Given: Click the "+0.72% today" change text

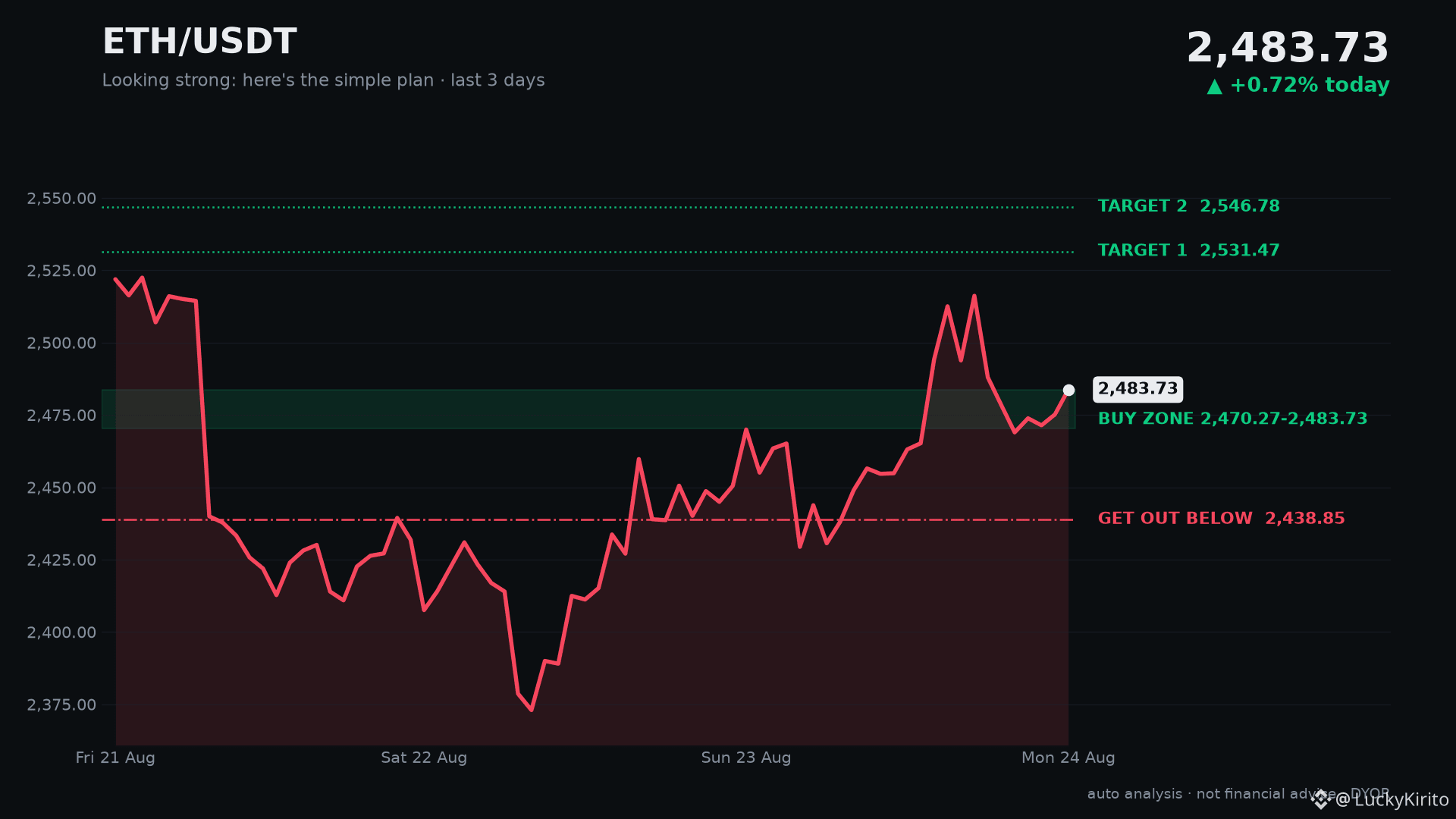Looking at the screenshot, I should 1310,85.
